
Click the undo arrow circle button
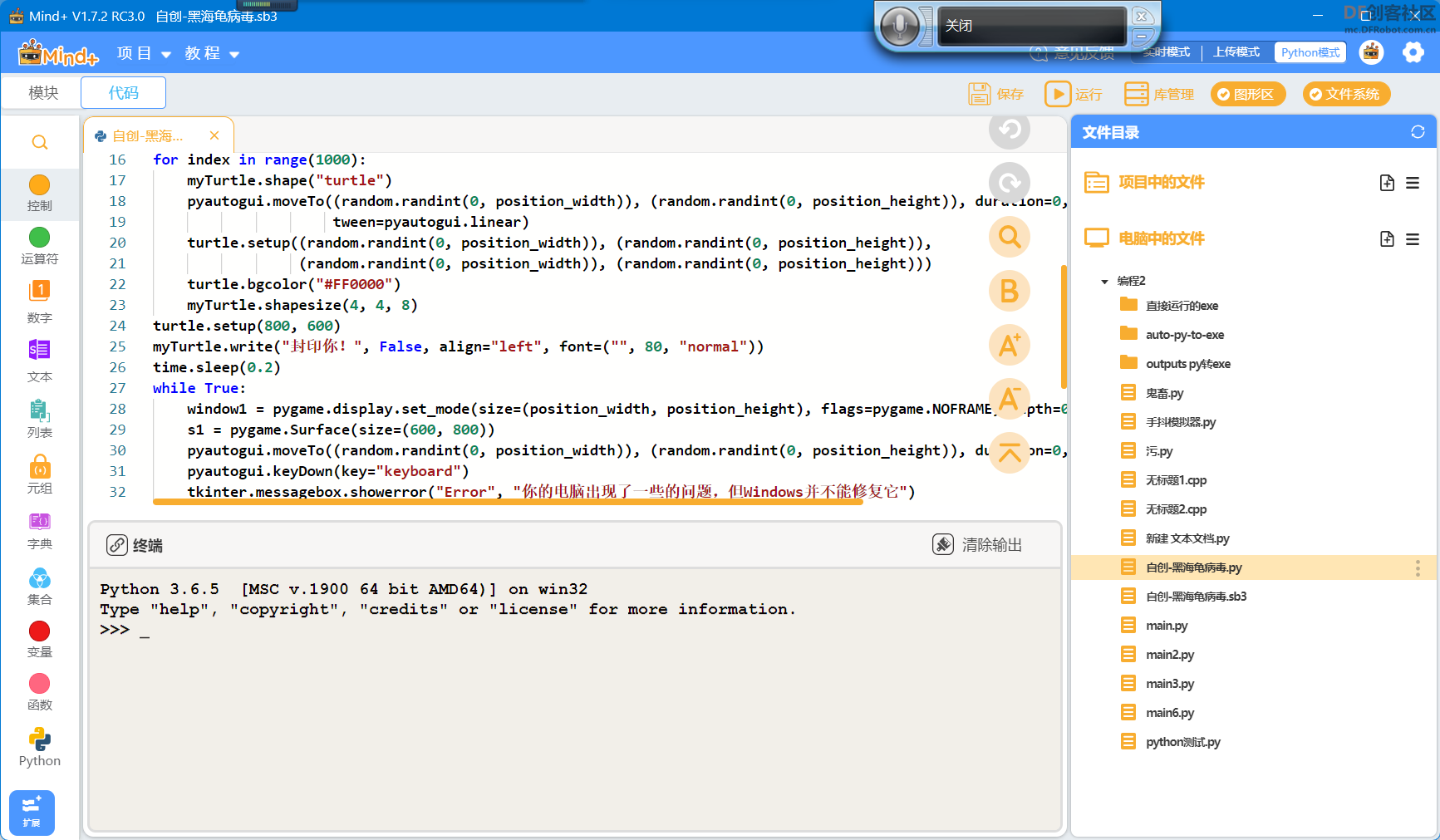[x=1010, y=130]
